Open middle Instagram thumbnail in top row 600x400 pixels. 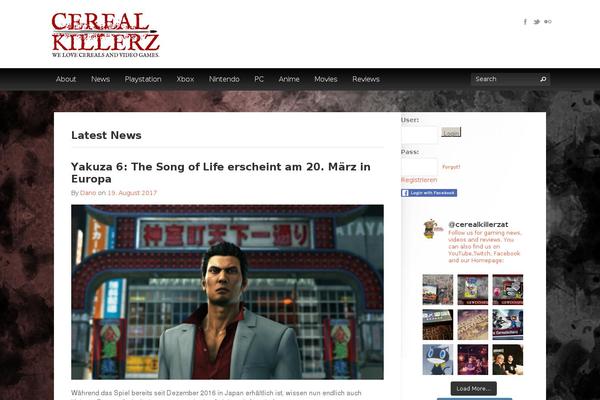pyautogui.click(x=473, y=290)
